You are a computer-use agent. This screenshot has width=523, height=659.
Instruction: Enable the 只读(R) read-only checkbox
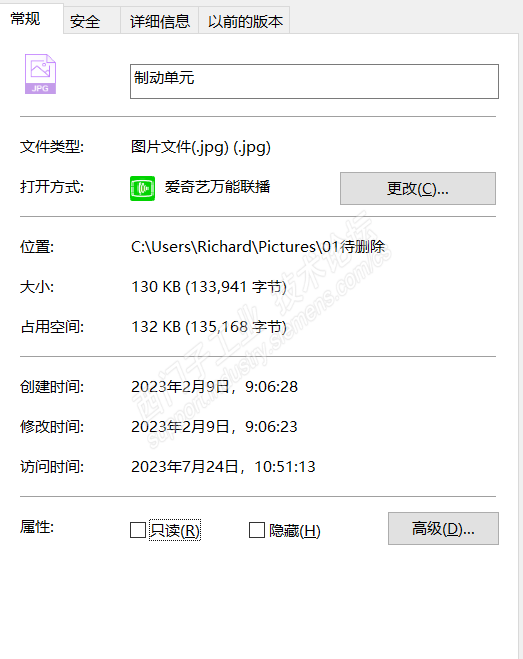(138, 530)
